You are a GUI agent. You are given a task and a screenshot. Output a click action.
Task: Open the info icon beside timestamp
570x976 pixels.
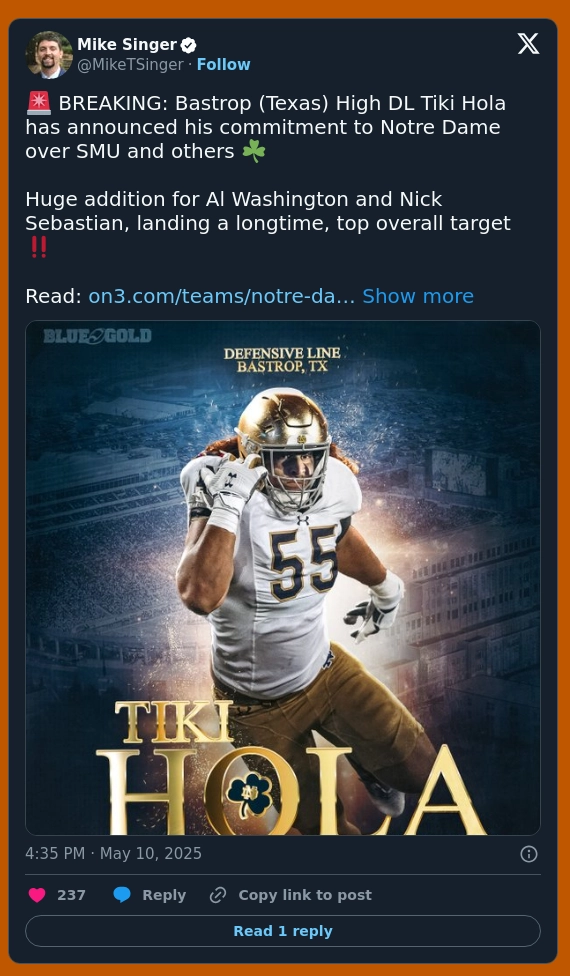tap(529, 854)
